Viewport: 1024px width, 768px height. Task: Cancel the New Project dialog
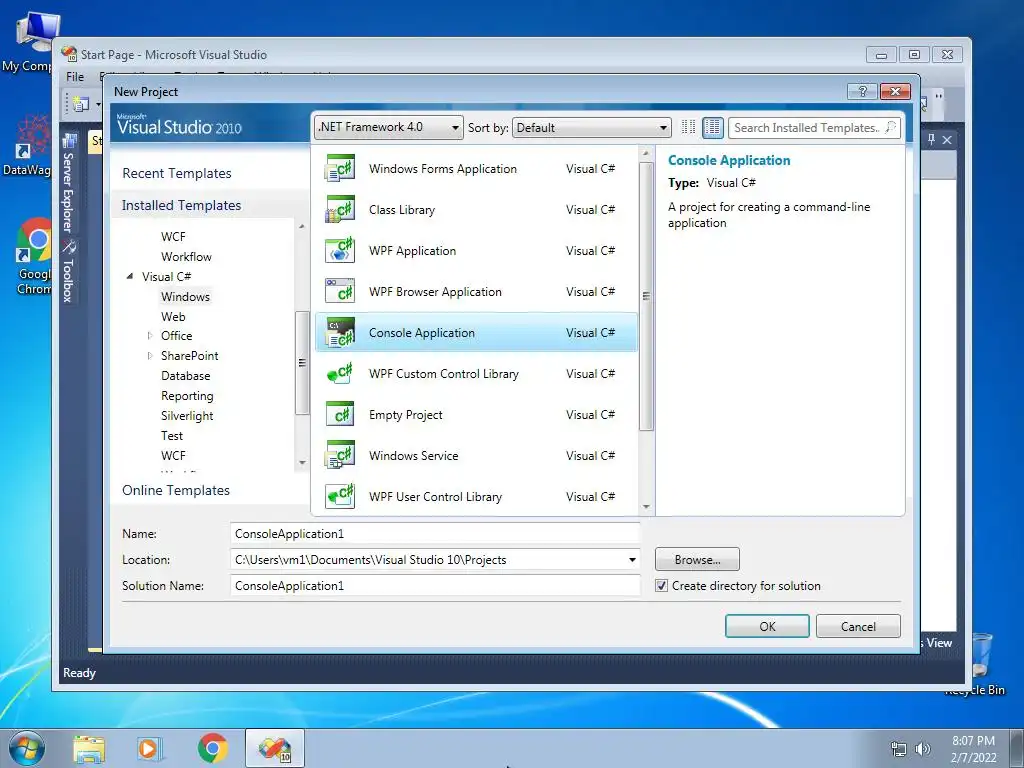pos(858,626)
